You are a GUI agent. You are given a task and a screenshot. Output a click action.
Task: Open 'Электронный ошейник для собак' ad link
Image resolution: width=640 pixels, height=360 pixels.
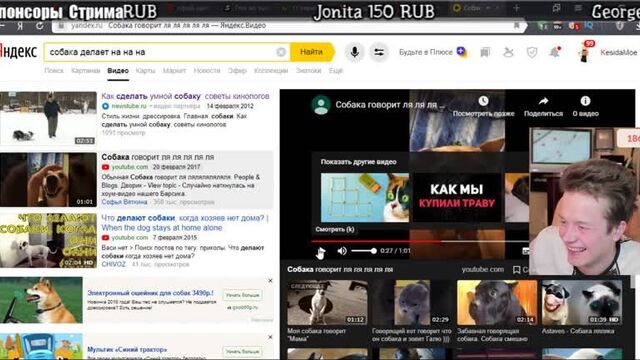[x=150, y=293]
